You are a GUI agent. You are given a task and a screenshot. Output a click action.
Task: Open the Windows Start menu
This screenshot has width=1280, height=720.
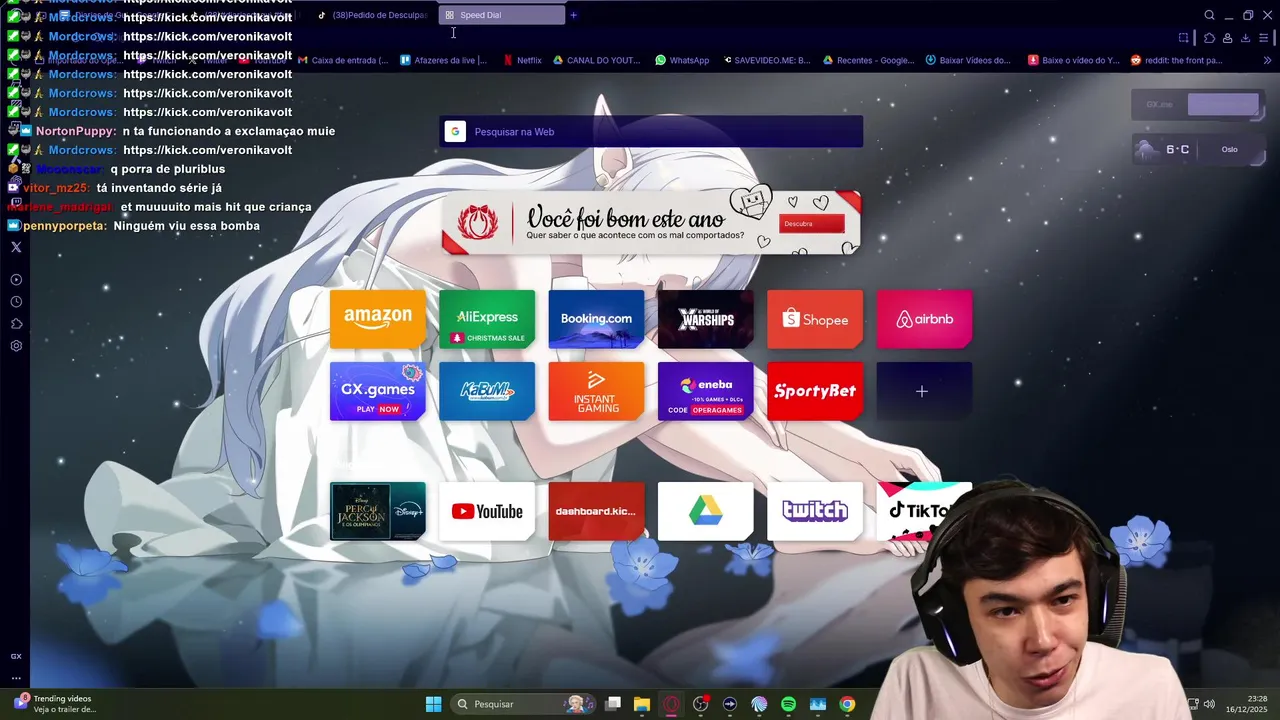coord(433,704)
